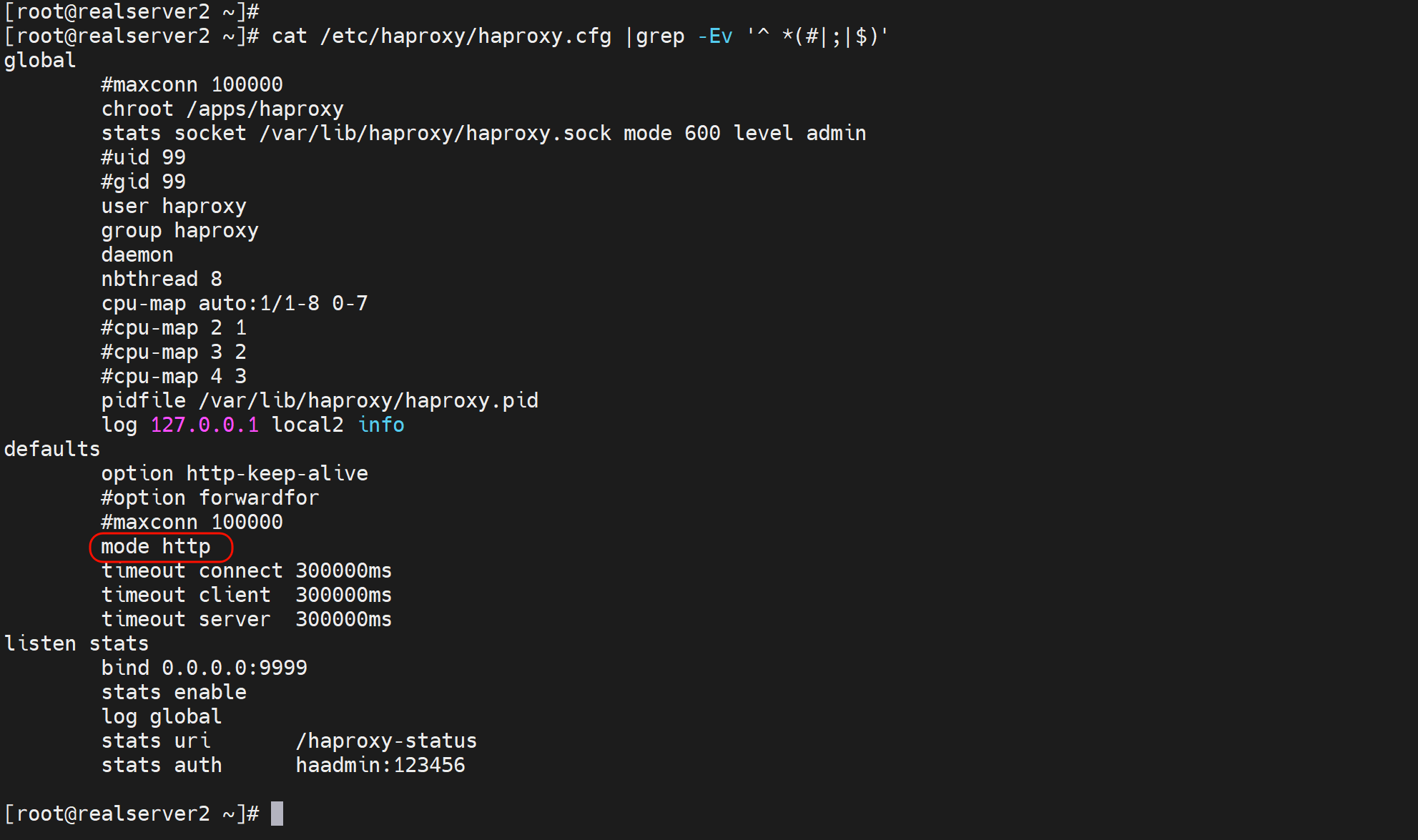
Task: Click the "stats enable" line
Action: point(174,693)
